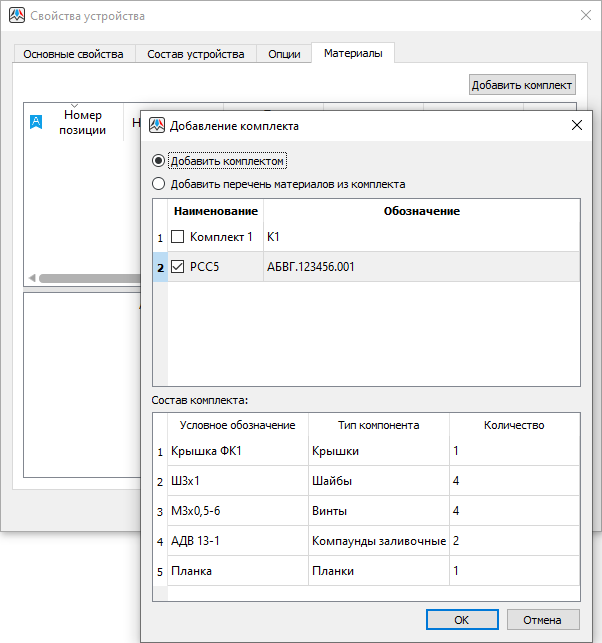Viewport: 602px width, 643px height.
Task: Click left scroll arrow of materials table
Action: pyautogui.click(x=31, y=278)
